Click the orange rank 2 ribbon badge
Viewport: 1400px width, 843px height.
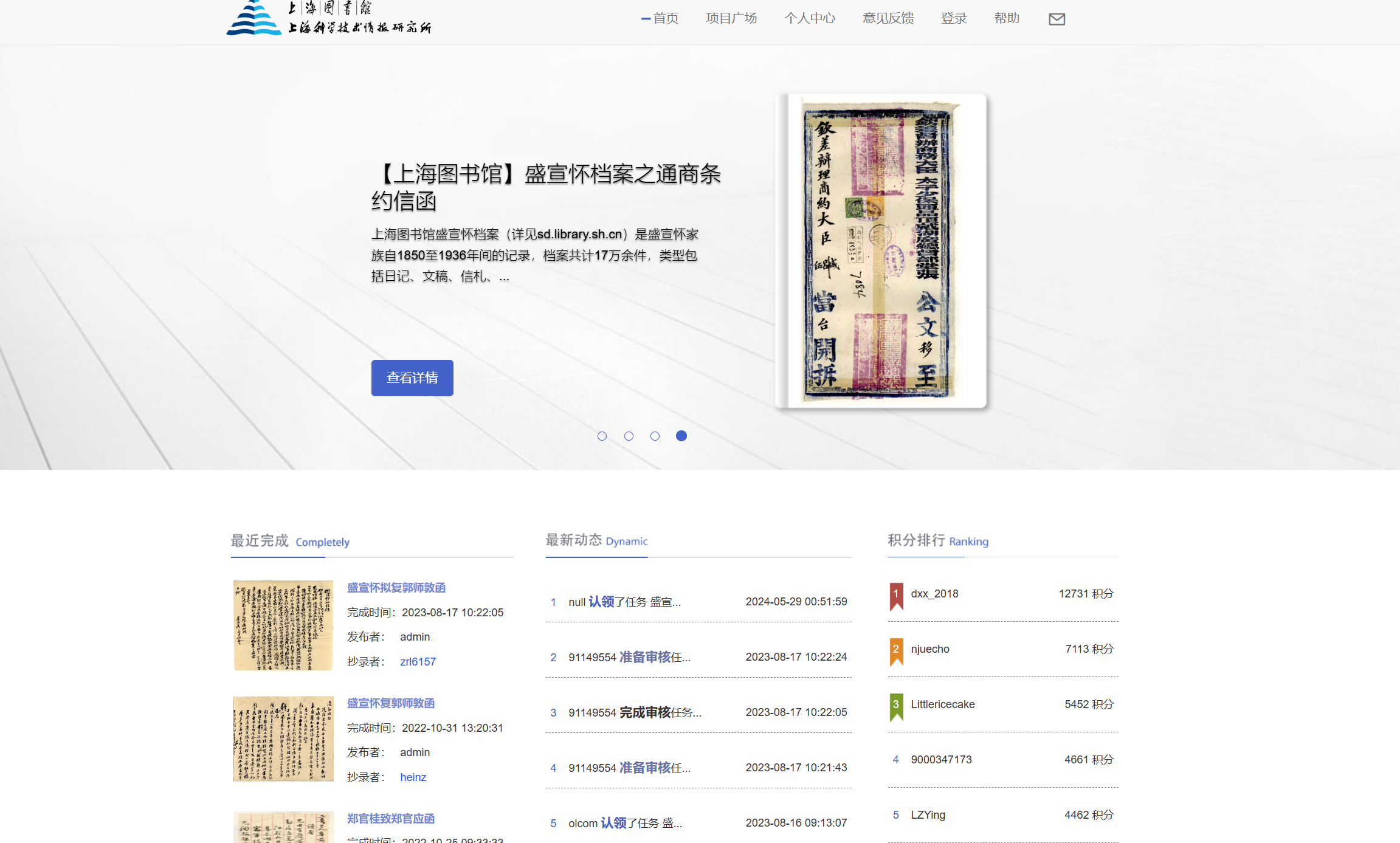[896, 652]
